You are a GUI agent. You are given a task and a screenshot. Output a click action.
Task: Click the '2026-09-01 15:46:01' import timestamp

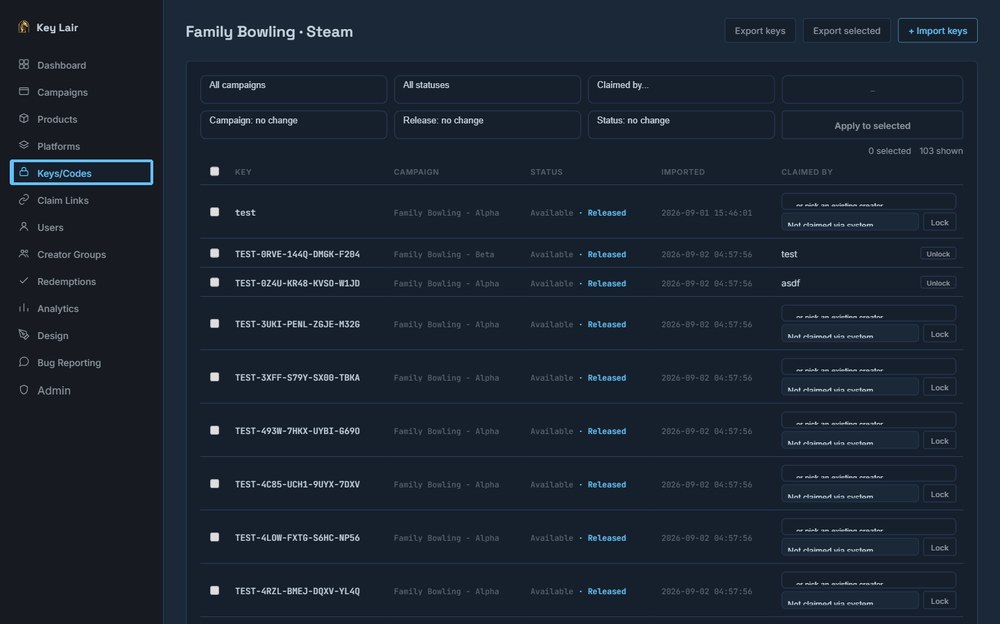click(706, 212)
